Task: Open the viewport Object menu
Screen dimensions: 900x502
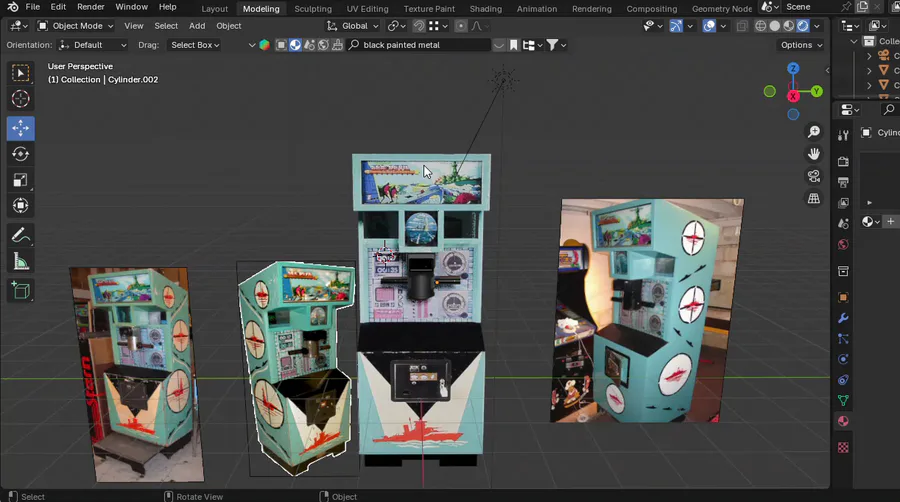Action: (228, 26)
